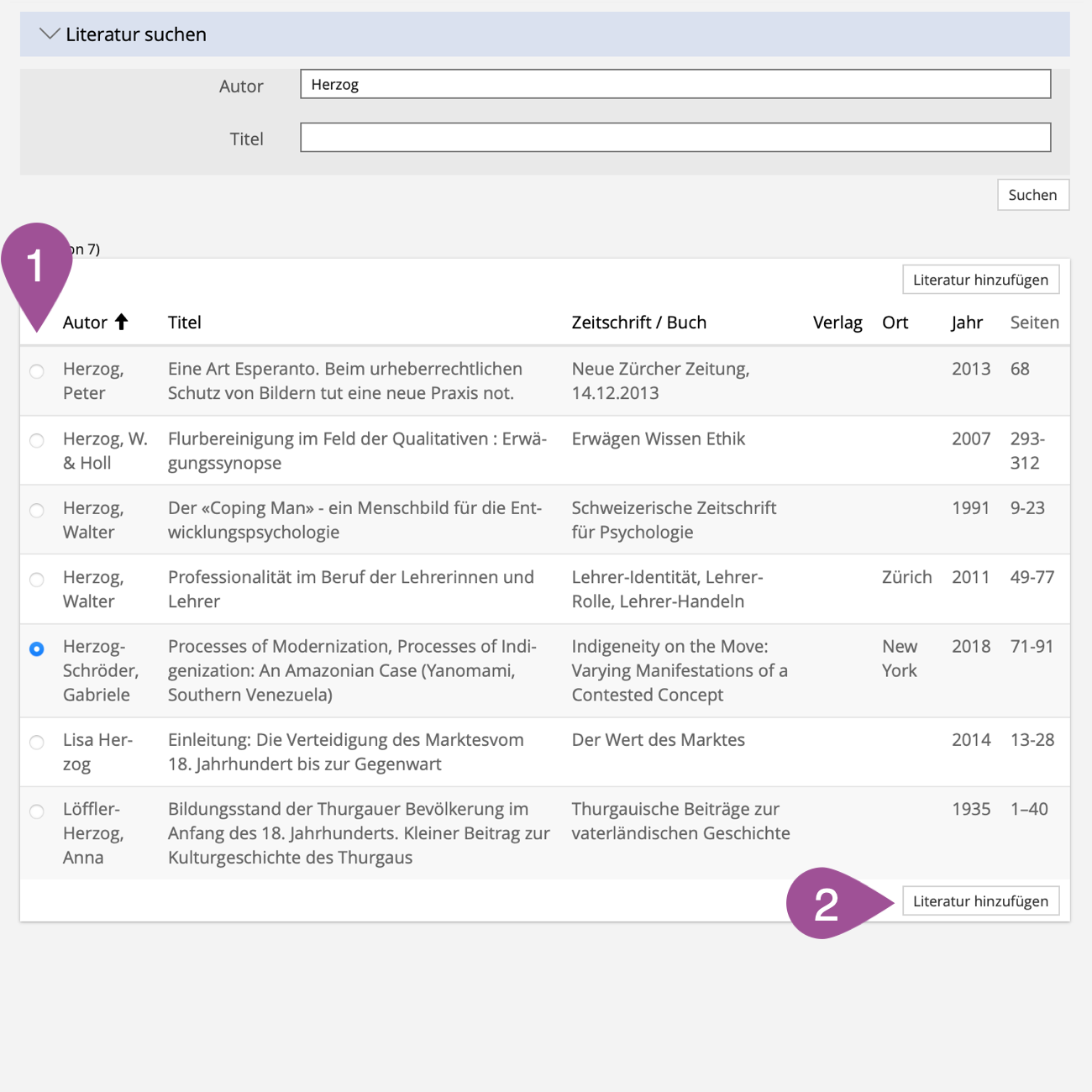The image size is (1092, 1092).
Task: Click the upper Literatur hinzufügen button
Action: coord(980,280)
